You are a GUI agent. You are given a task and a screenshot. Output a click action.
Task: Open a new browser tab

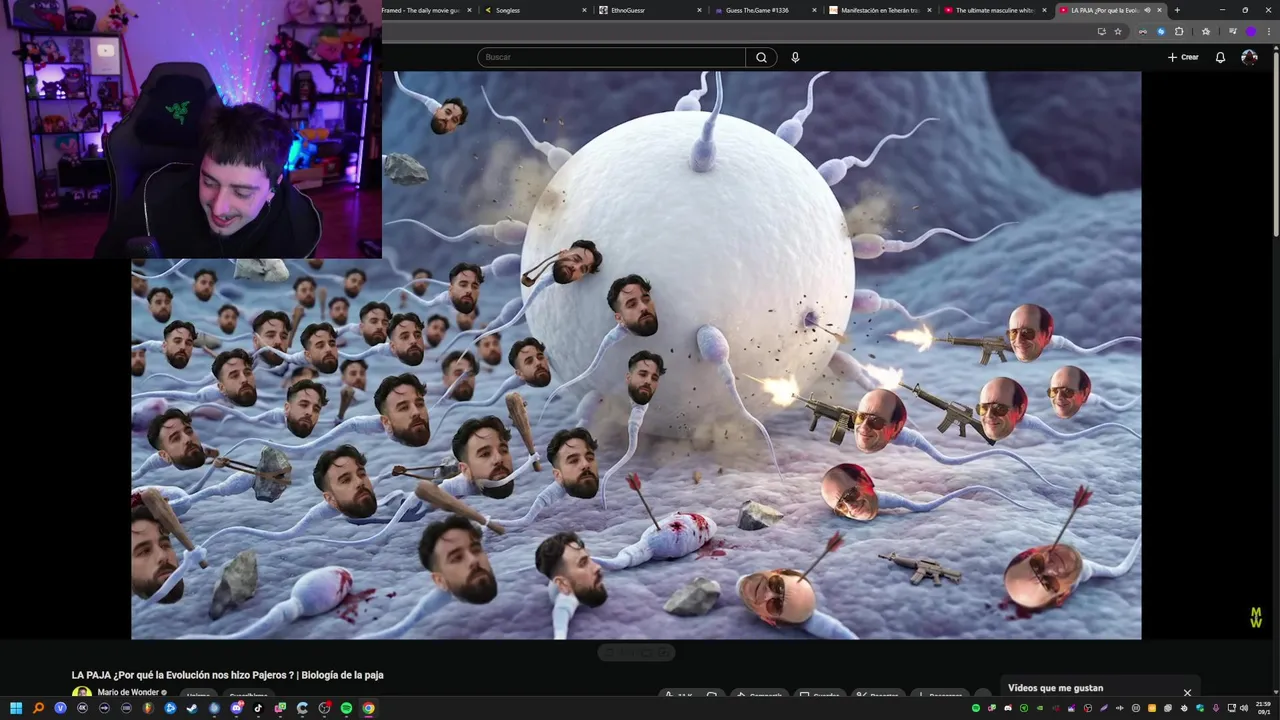click(x=1177, y=10)
